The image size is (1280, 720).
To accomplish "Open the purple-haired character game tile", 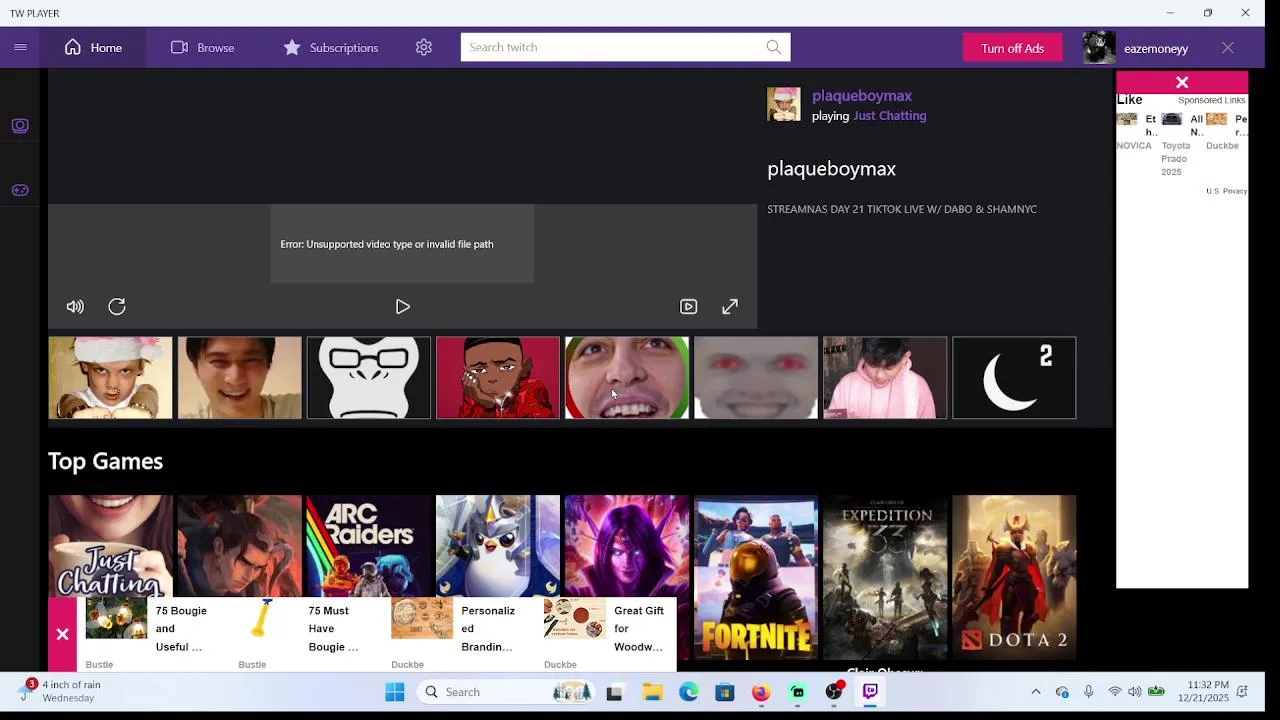I will click(x=627, y=545).
